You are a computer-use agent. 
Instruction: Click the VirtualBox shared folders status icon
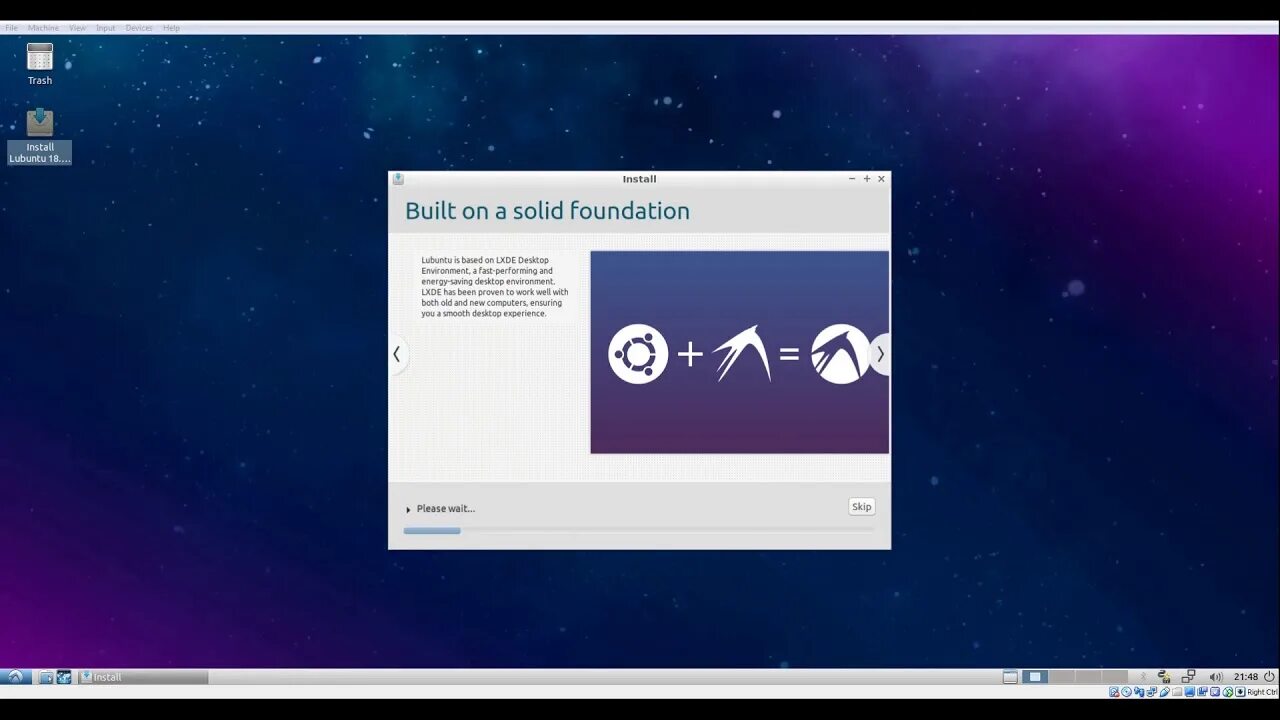(x=1177, y=692)
